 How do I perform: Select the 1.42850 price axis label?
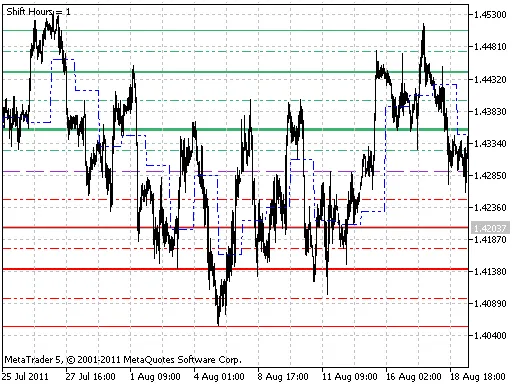pos(490,175)
